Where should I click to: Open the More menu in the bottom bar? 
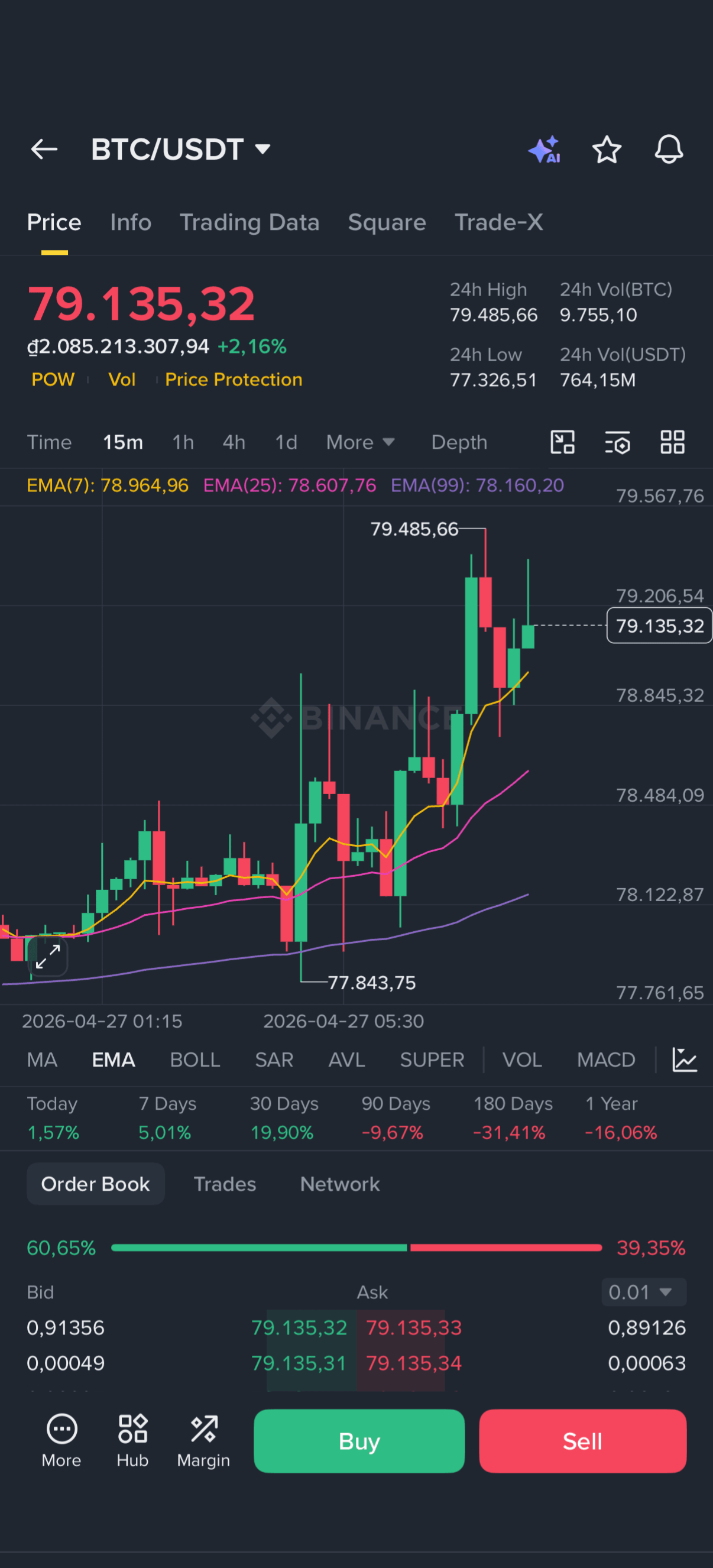point(61,1440)
